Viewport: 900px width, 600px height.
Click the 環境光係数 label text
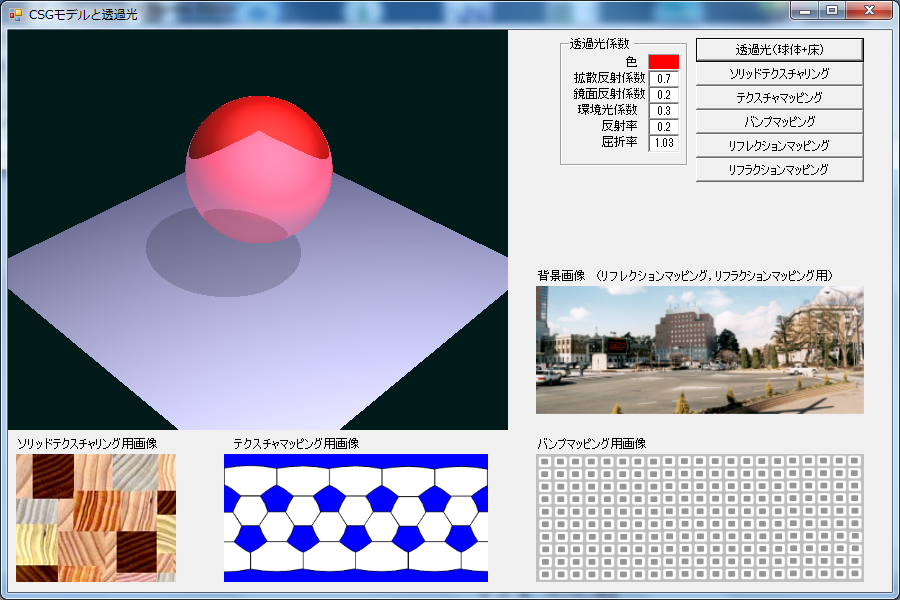pyautogui.click(x=607, y=110)
